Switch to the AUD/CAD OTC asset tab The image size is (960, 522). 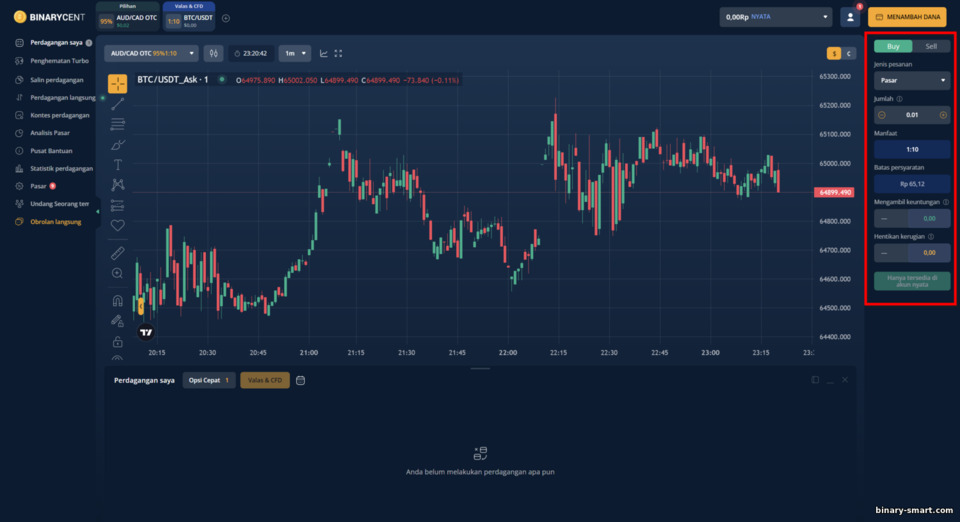coord(128,18)
